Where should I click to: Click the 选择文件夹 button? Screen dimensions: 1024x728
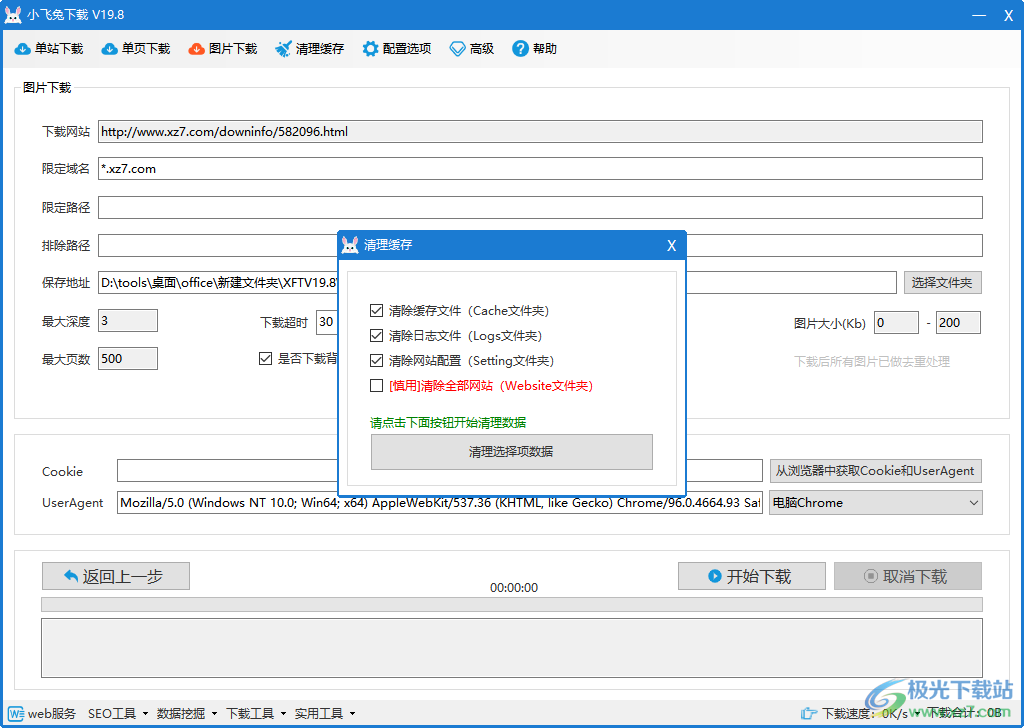click(x=942, y=283)
